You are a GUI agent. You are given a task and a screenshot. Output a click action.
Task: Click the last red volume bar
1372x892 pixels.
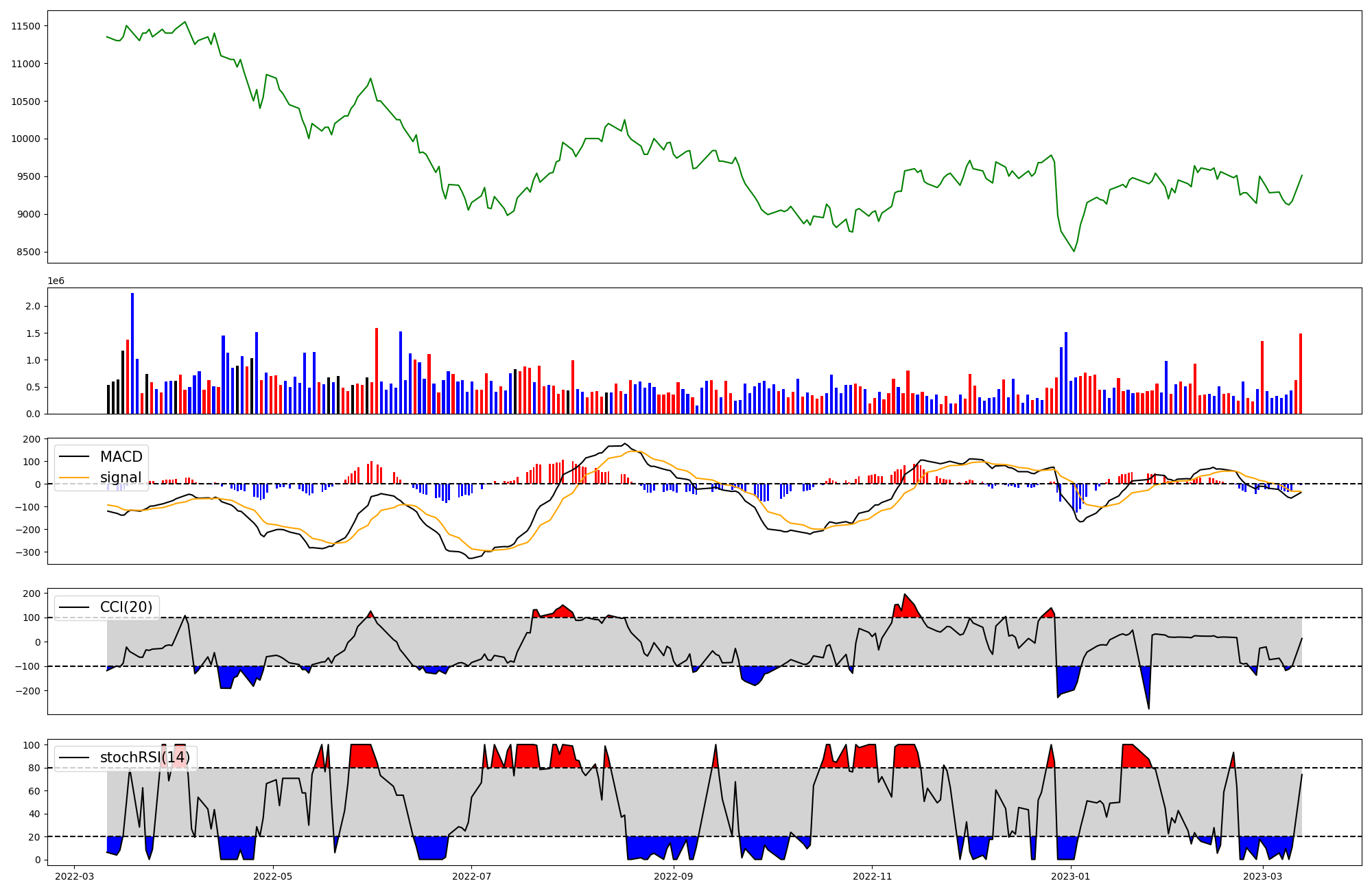click(1300, 374)
